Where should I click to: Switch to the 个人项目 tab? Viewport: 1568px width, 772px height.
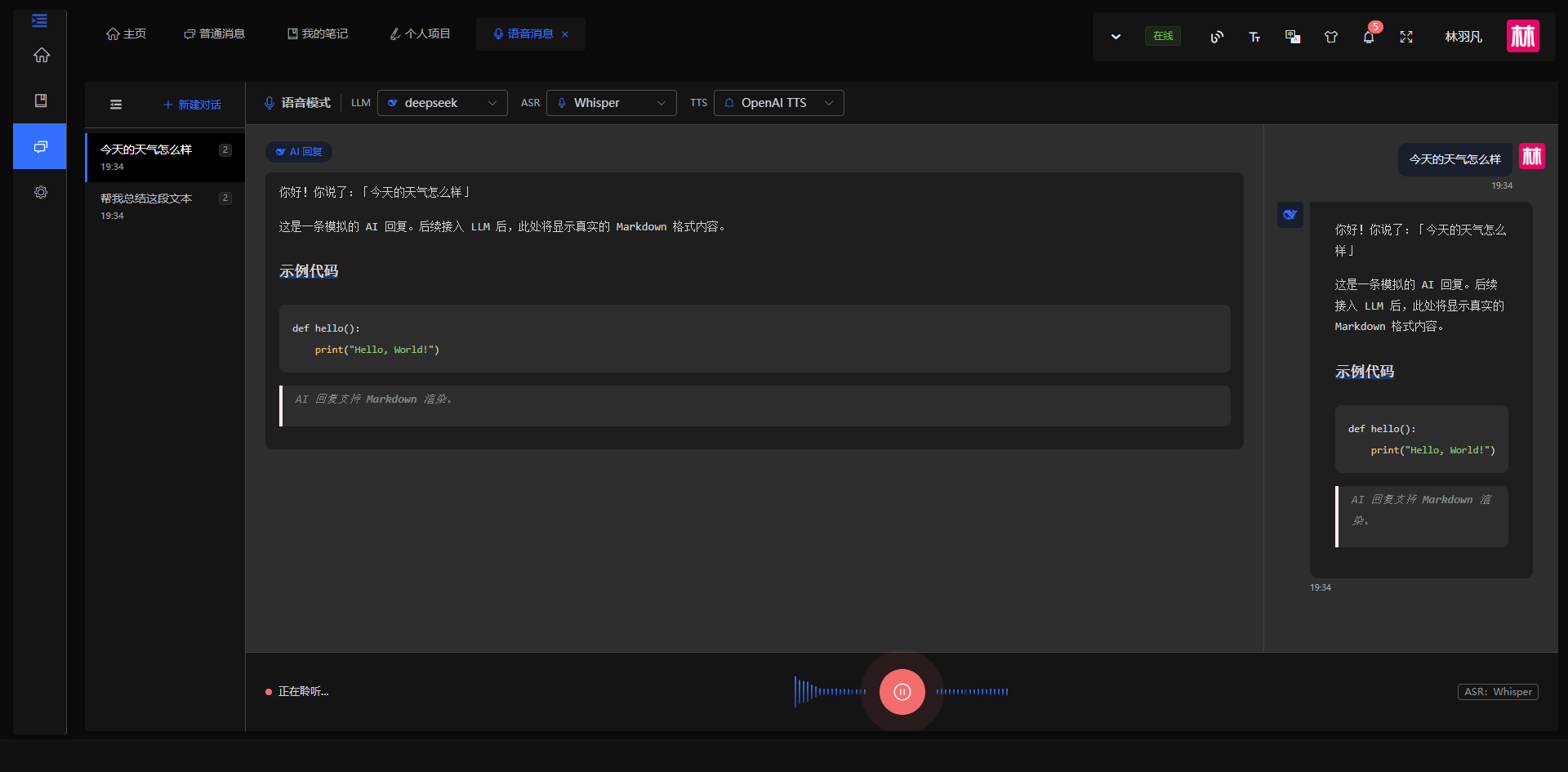(420, 33)
